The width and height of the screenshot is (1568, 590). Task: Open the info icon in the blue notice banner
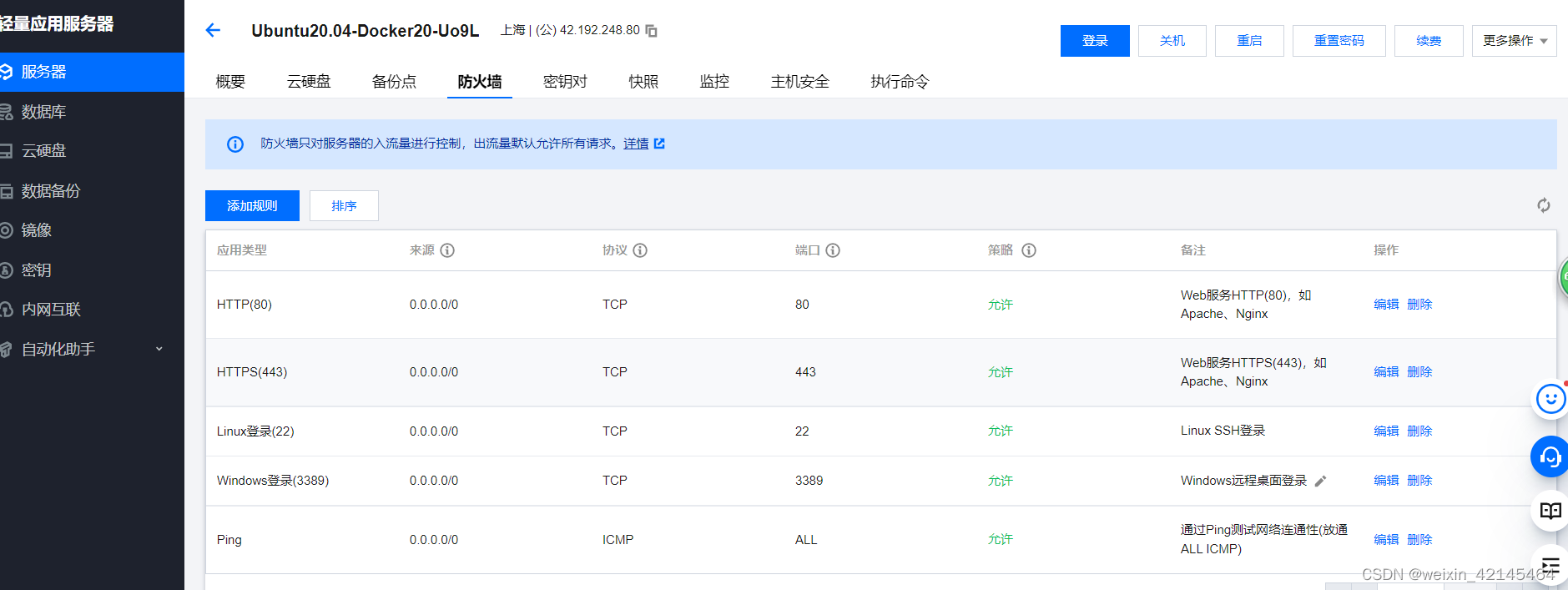click(x=235, y=144)
